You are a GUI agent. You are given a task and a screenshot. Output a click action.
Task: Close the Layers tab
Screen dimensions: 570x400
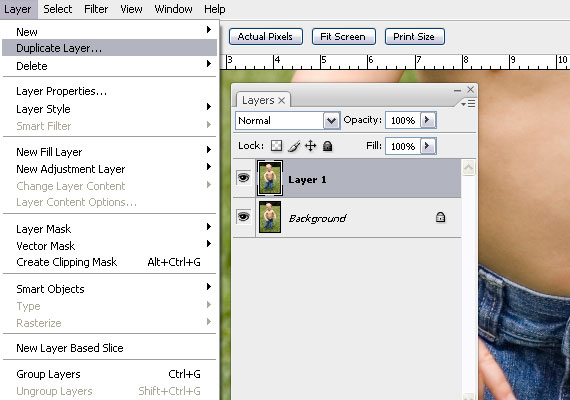(x=281, y=101)
